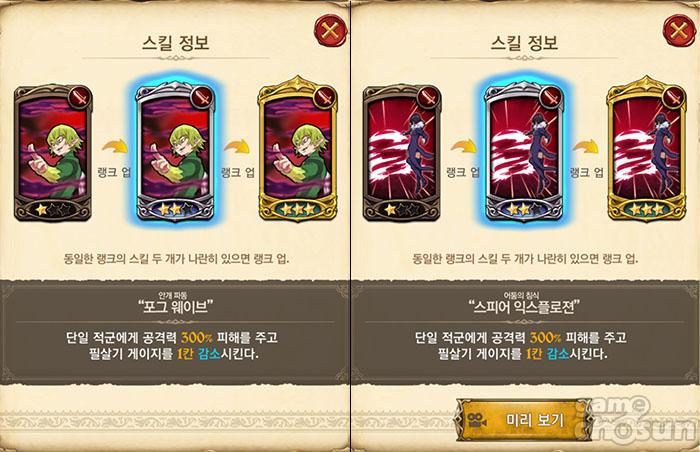Click the 미리 보기 preview button
Screen dimensions: 700x452
(x=524, y=420)
